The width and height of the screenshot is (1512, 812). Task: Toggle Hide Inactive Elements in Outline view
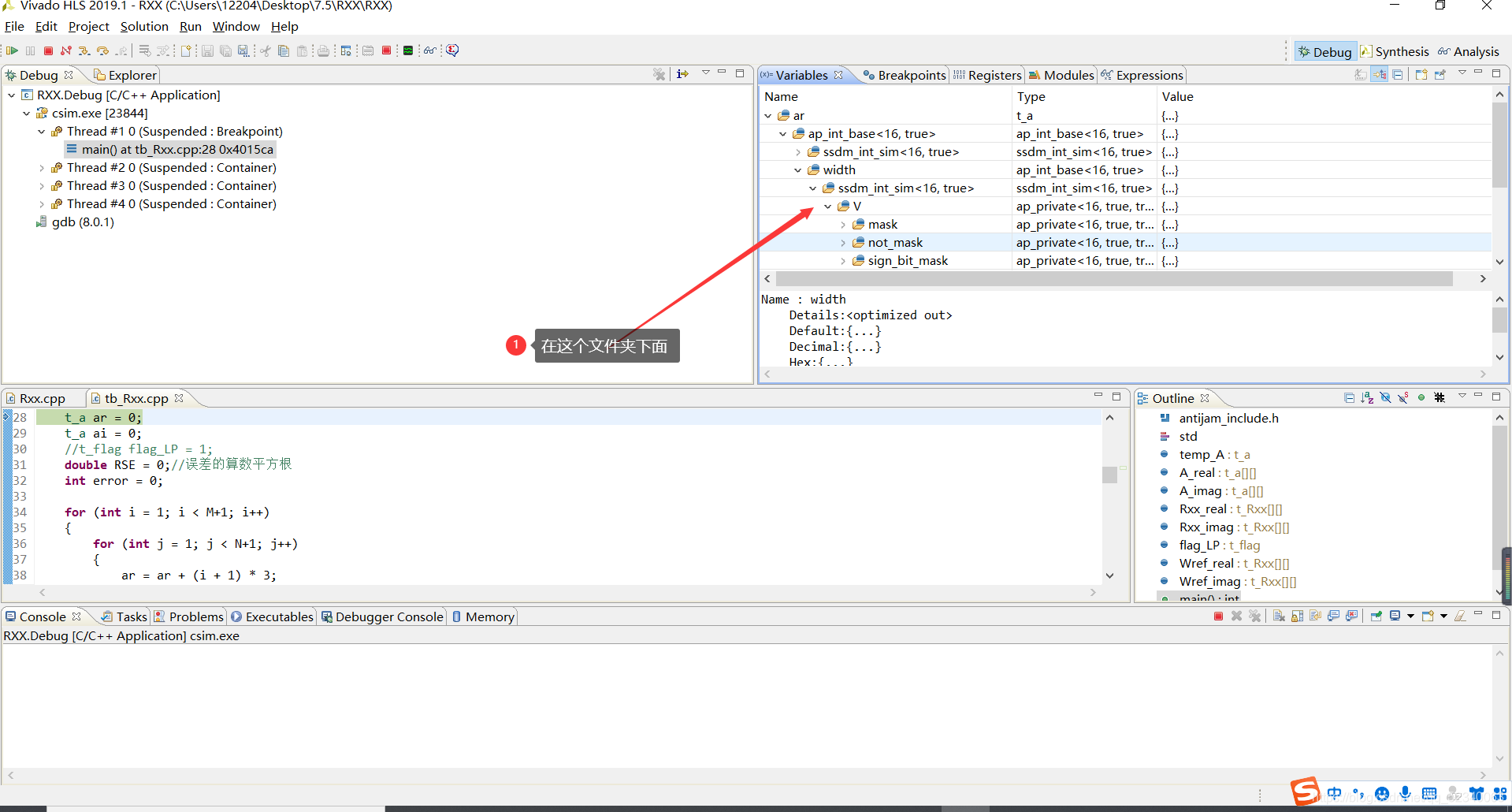point(1440,398)
